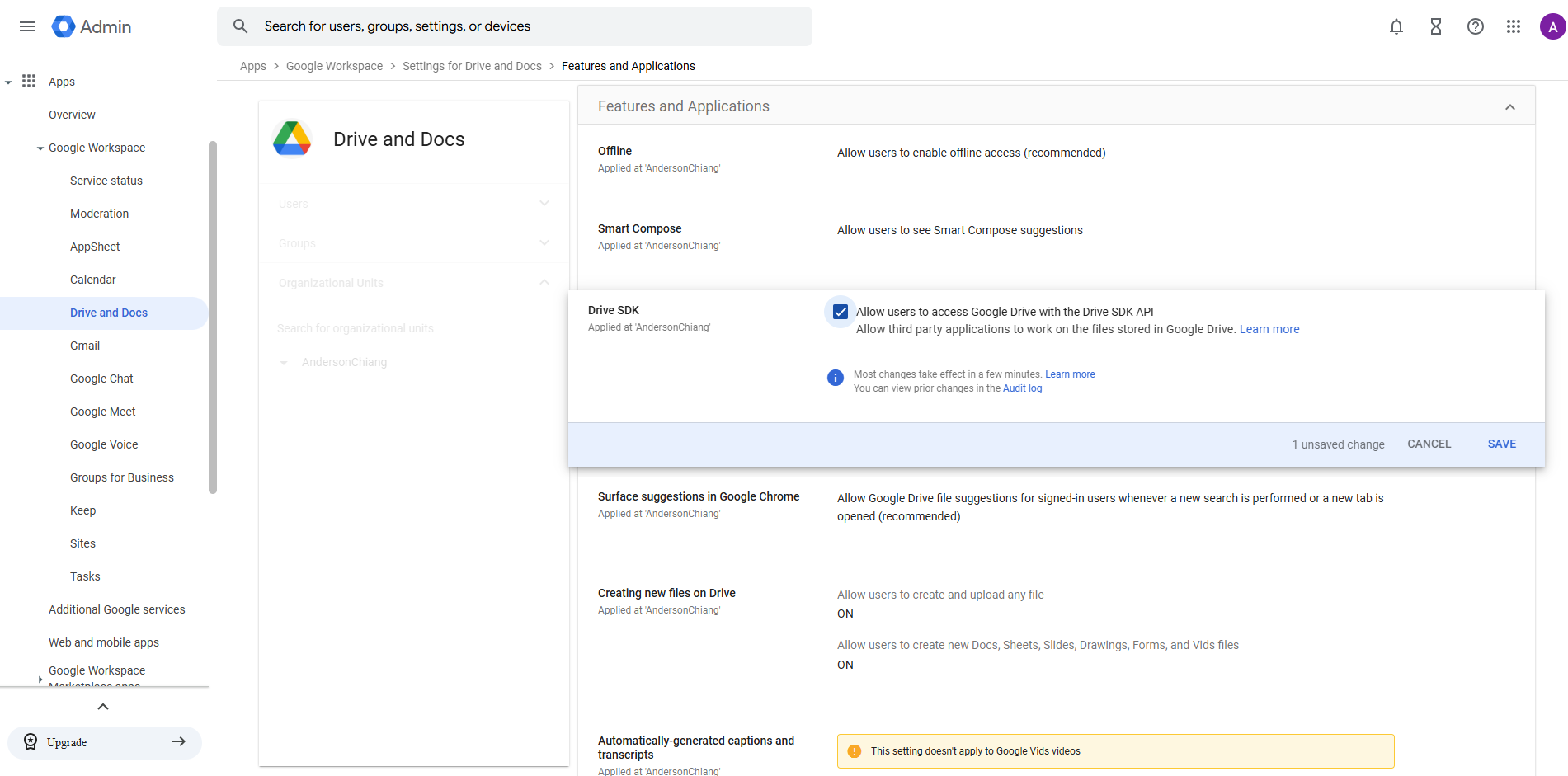Click Learn more about changes taking effect
This screenshot has height=776, width=1568.
point(1070,374)
